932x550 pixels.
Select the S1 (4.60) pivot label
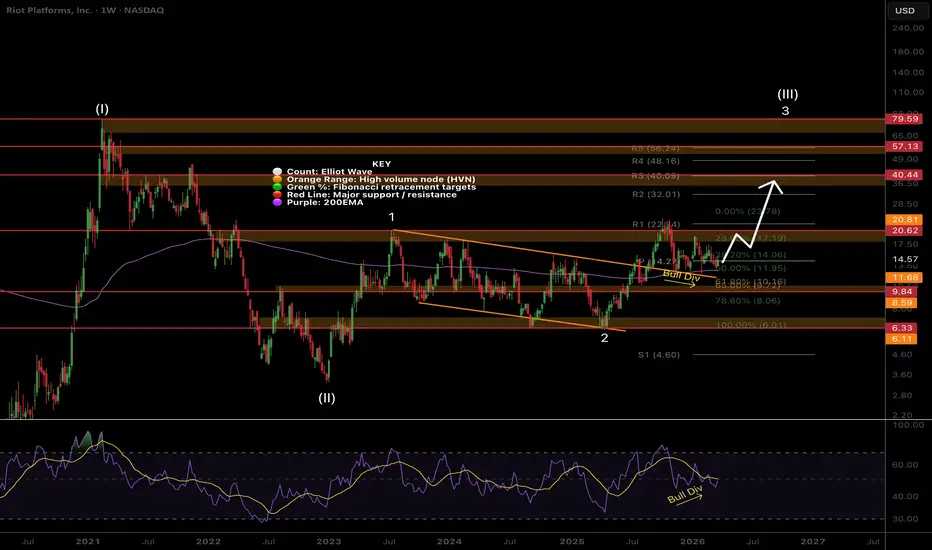pyautogui.click(x=659, y=355)
